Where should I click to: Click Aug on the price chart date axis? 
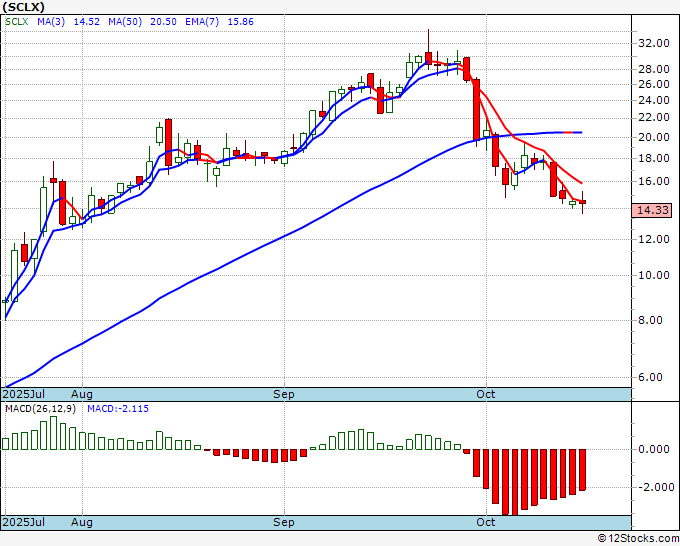(82, 394)
